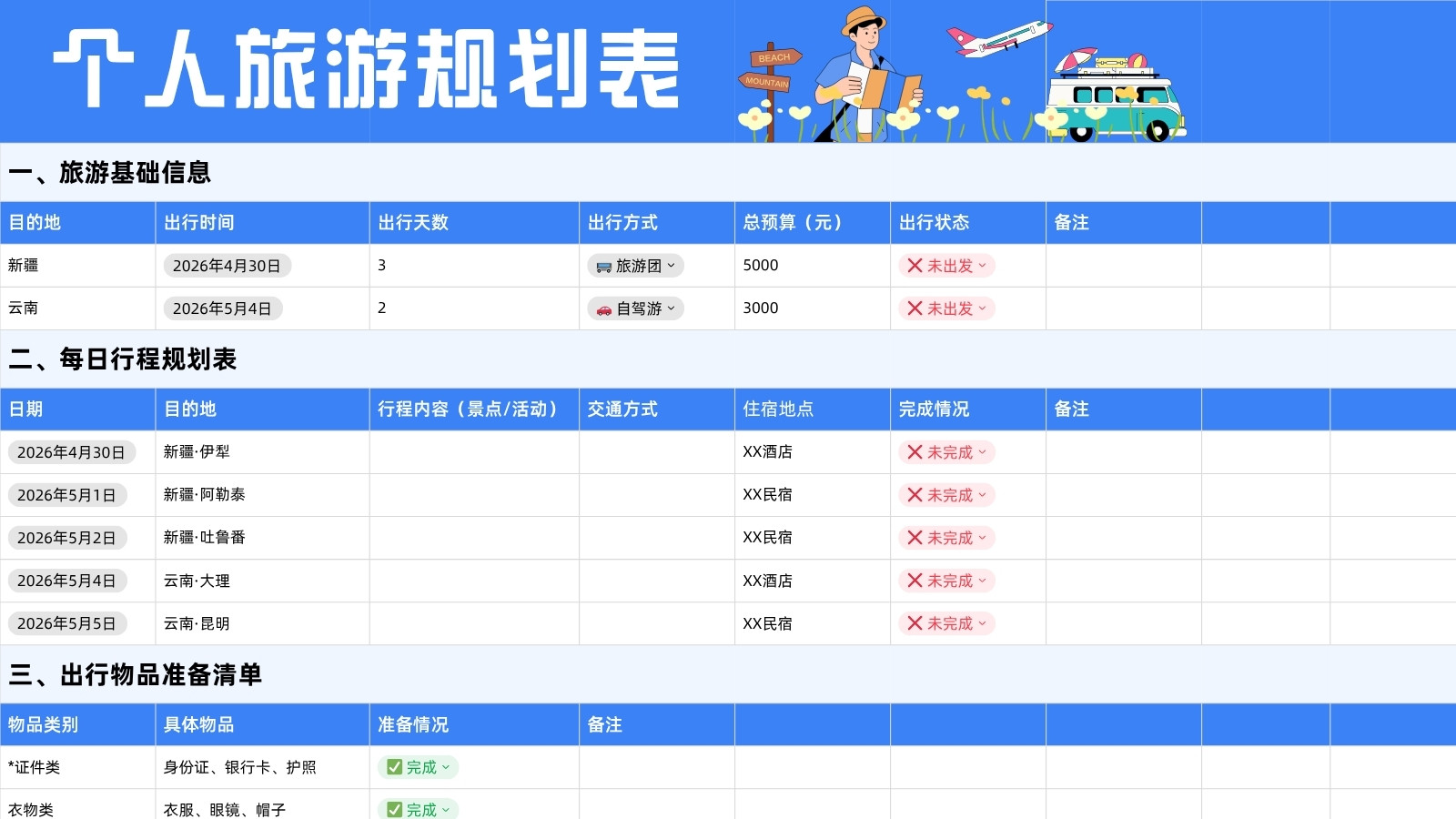This screenshot has height=819, width=1456.
Task: Select the 完成情况 column header
Action: coord(967,409)
